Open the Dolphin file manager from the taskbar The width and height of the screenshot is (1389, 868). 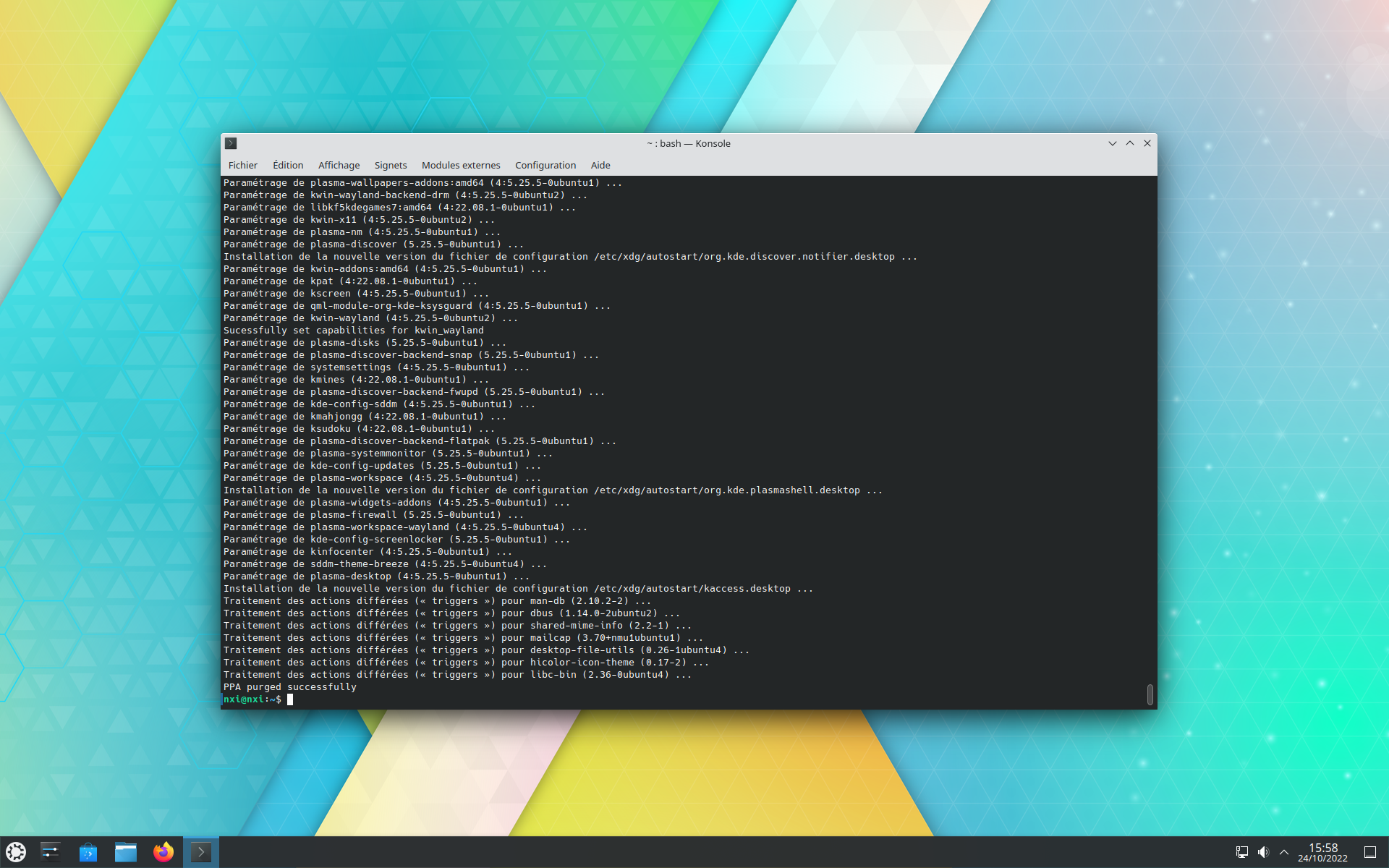(x=126, y=852)
